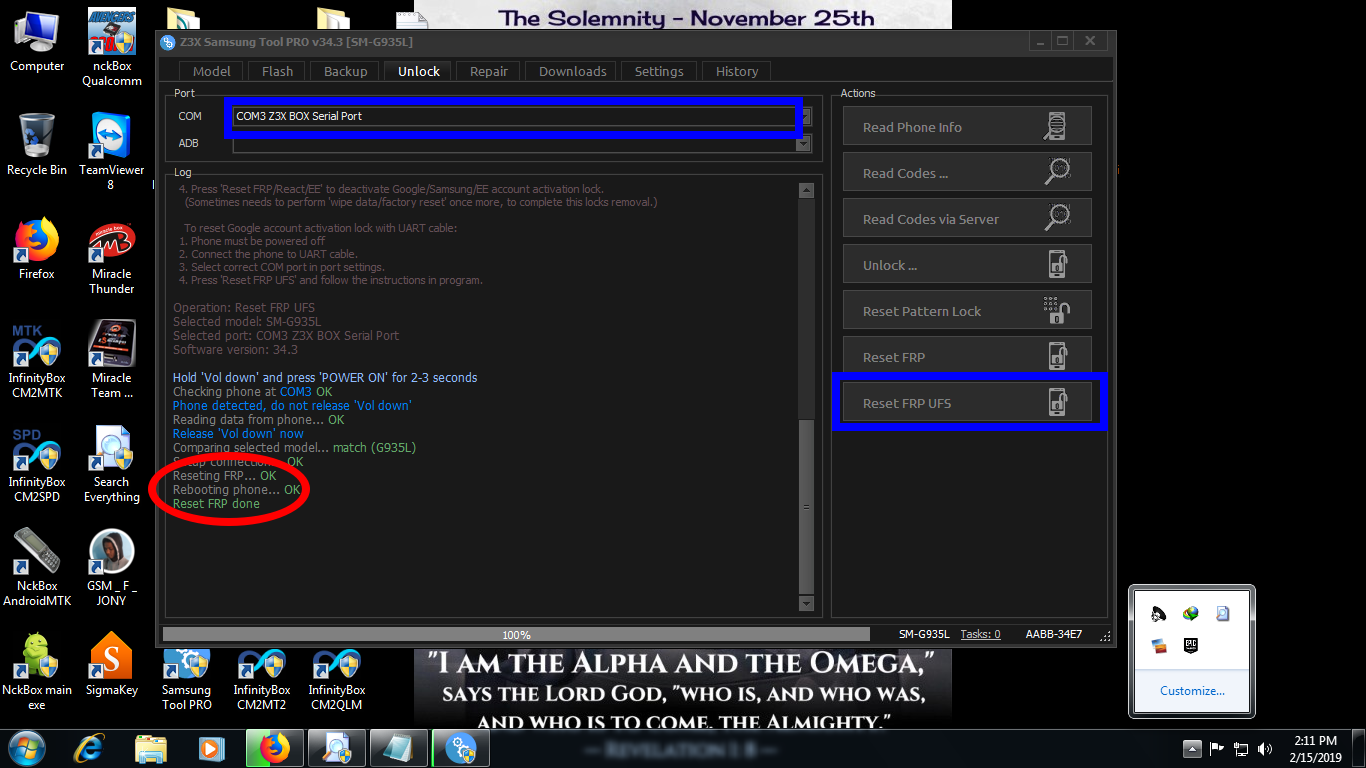Switch to Firefox on the taskbar
This screenshot has width=1366, height=768.
(274, 748)
